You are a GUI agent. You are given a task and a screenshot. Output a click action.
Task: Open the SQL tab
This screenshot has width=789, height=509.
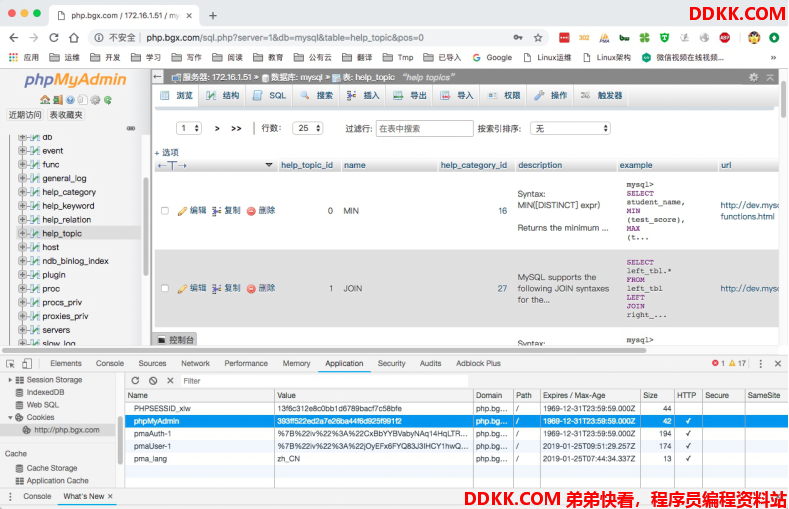coord(269,96)
